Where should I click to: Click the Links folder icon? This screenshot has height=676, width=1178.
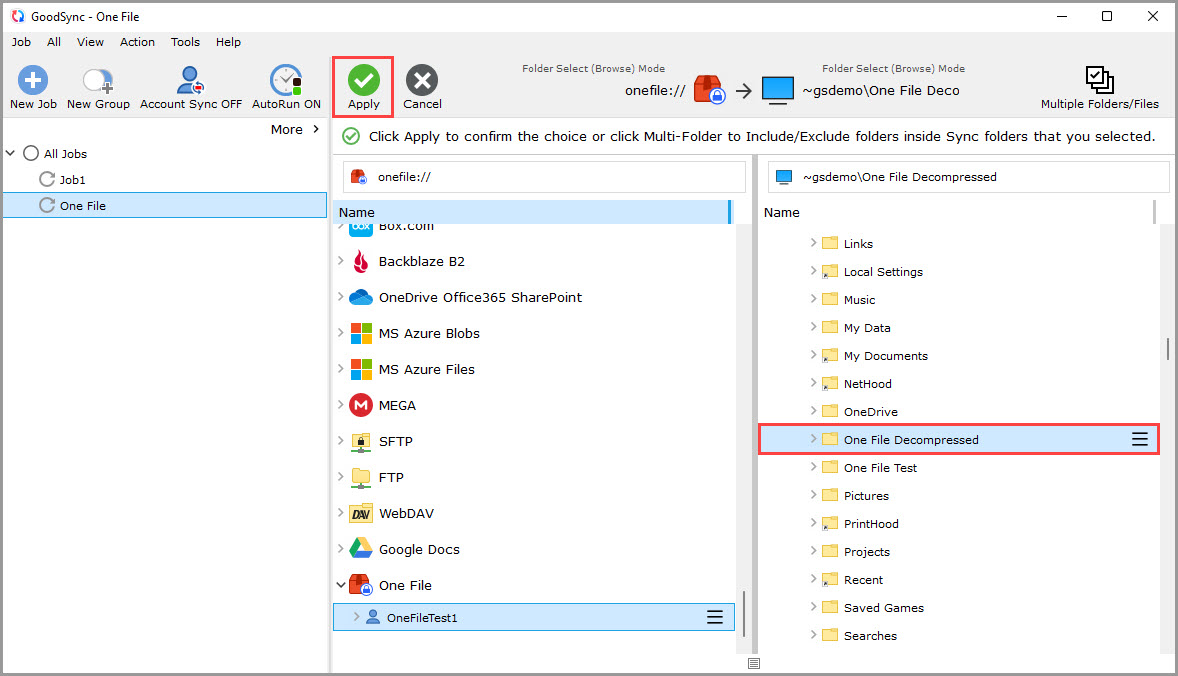[x=830, y=243]
